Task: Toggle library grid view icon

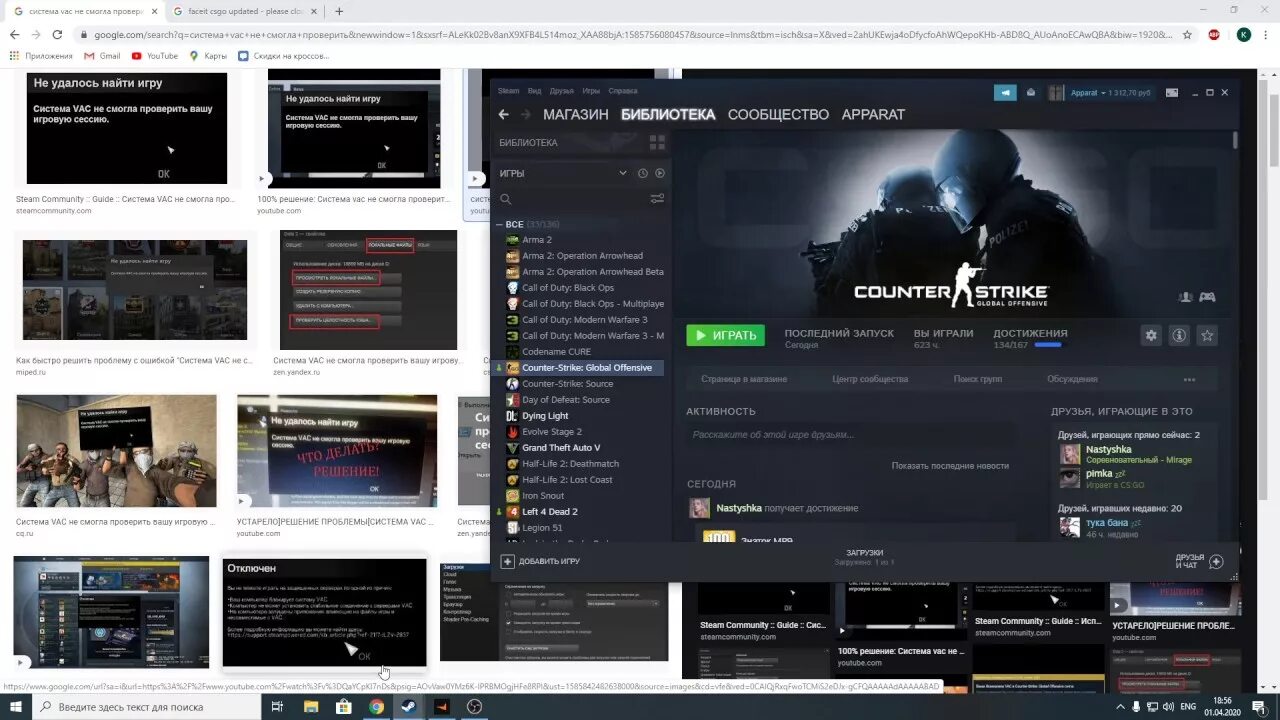Action: (657, 142)
